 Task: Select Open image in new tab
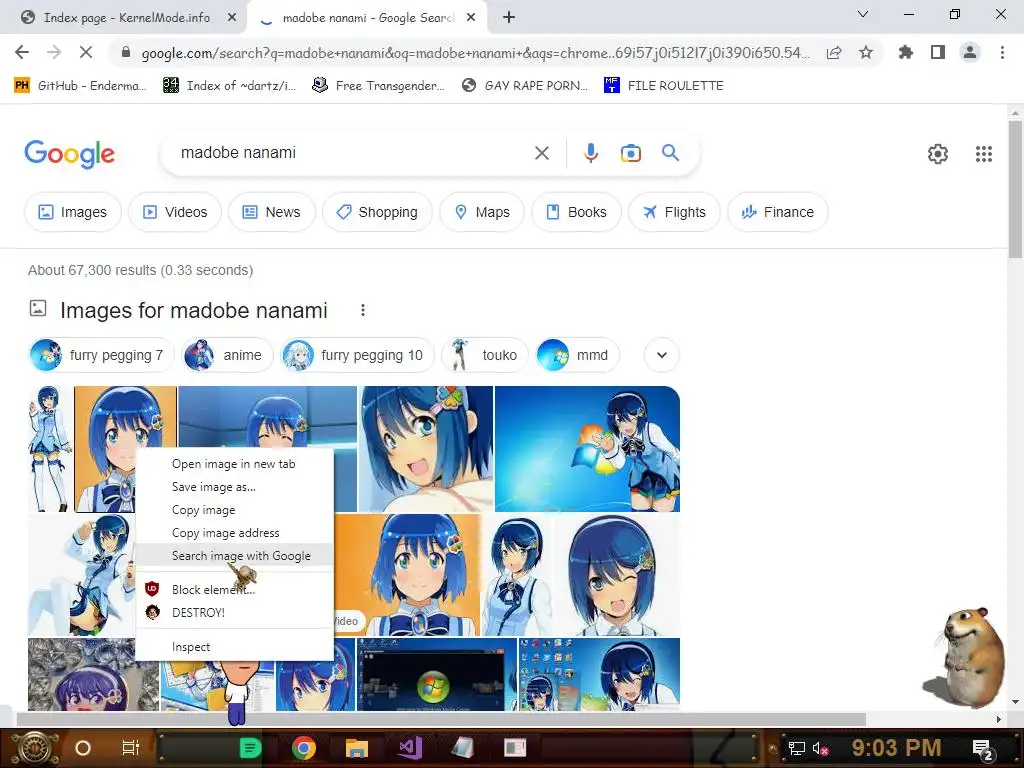pyautogui.click(x=234, y=464)
